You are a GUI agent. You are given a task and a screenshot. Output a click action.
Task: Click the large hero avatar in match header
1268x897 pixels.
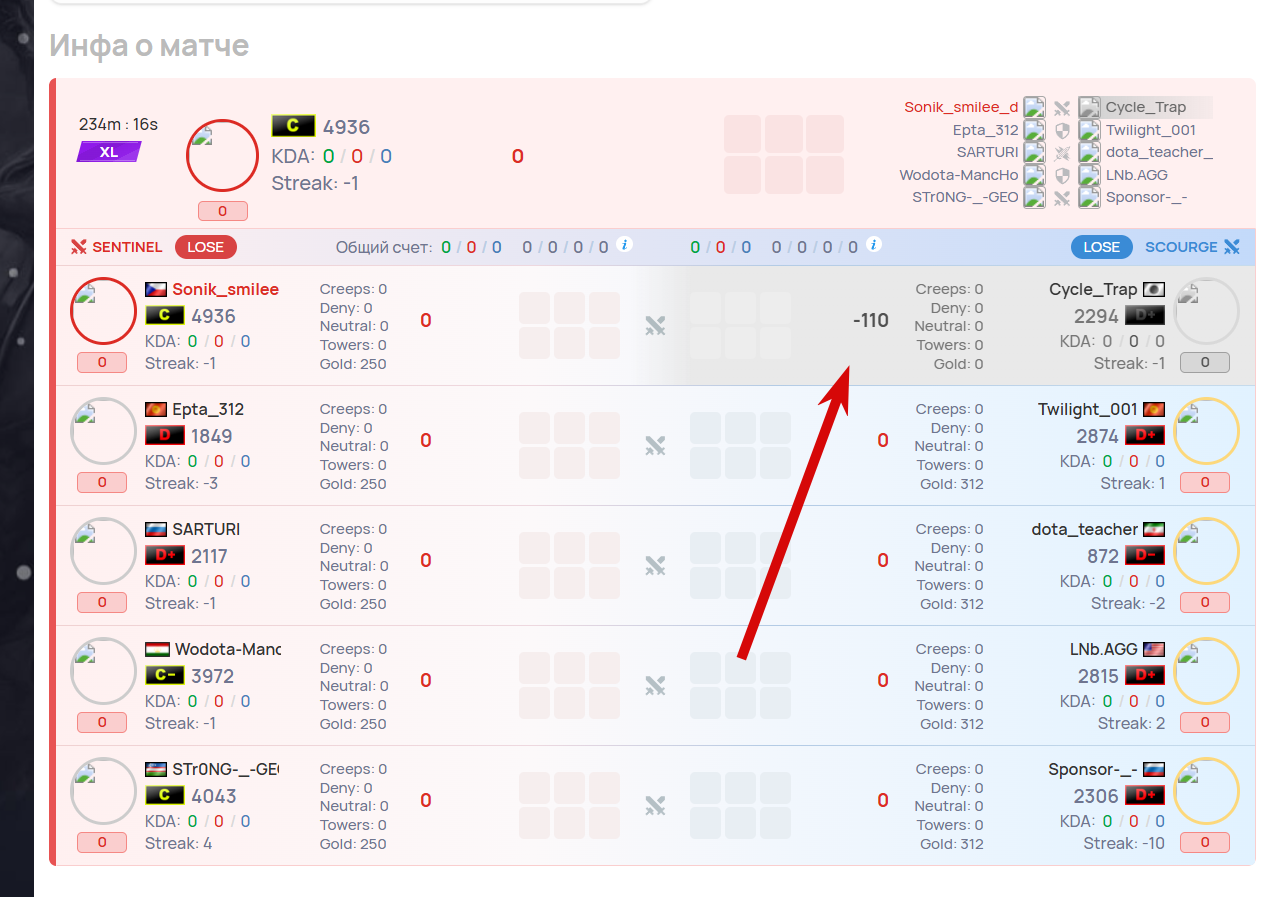tap(223, 156)
